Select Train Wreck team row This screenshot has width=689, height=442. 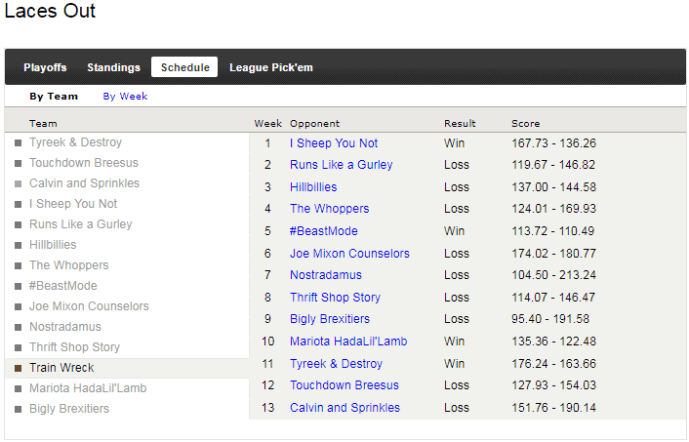(x=61, y=368)
